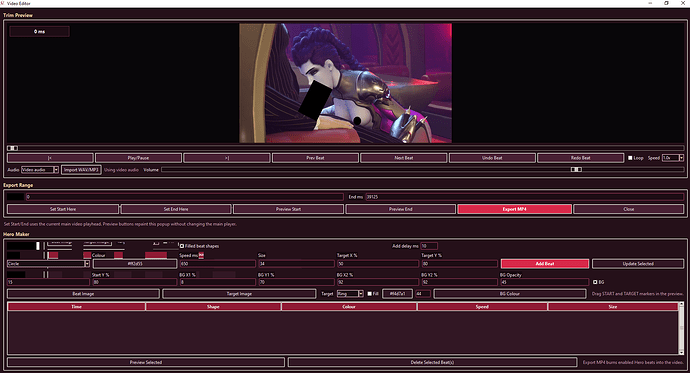Screen dimensions: 690x373
Task: Jump to start with |< button
Action: click(x=50, y=158)
